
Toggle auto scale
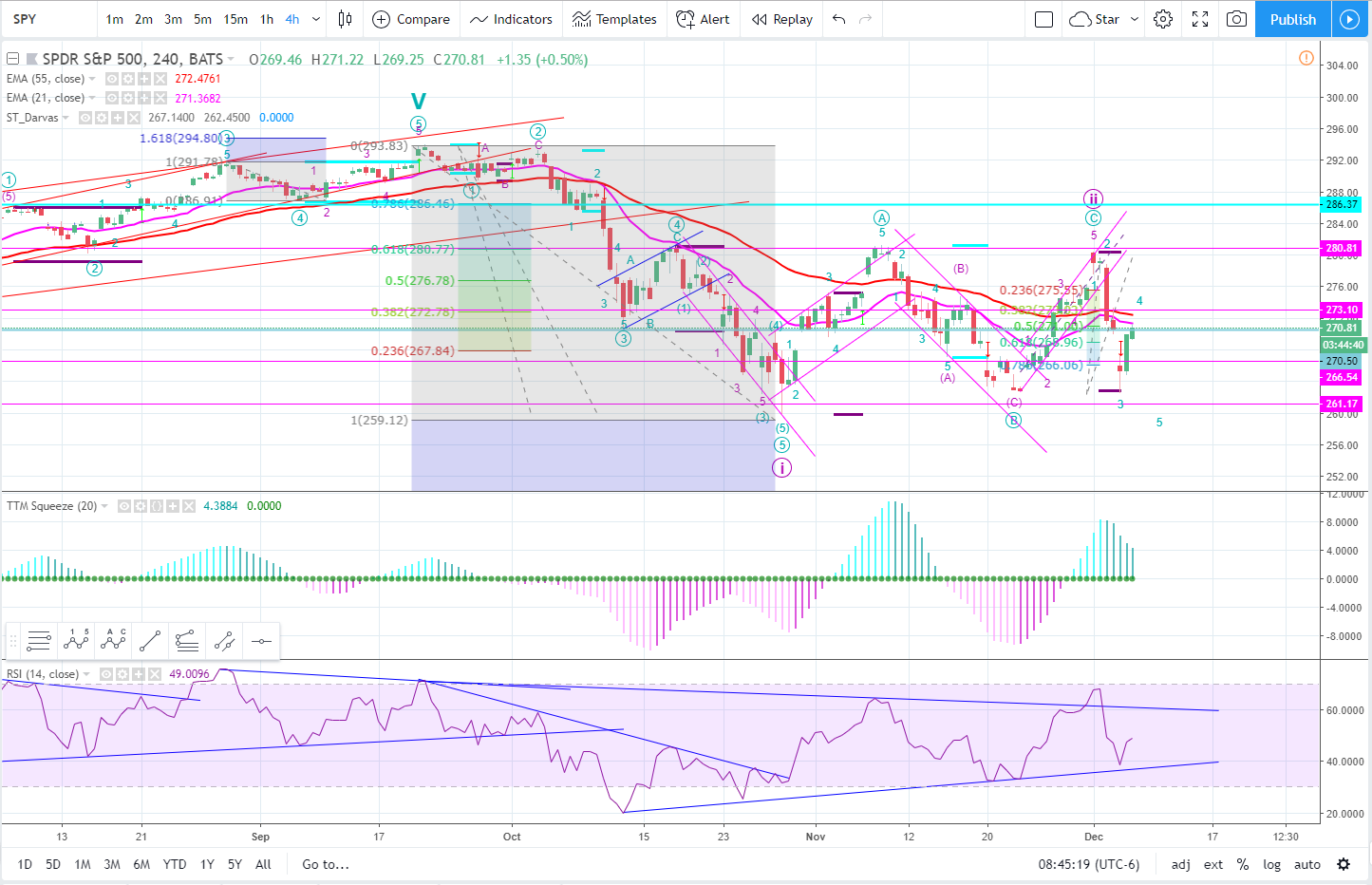click(x=1307, y=864)
